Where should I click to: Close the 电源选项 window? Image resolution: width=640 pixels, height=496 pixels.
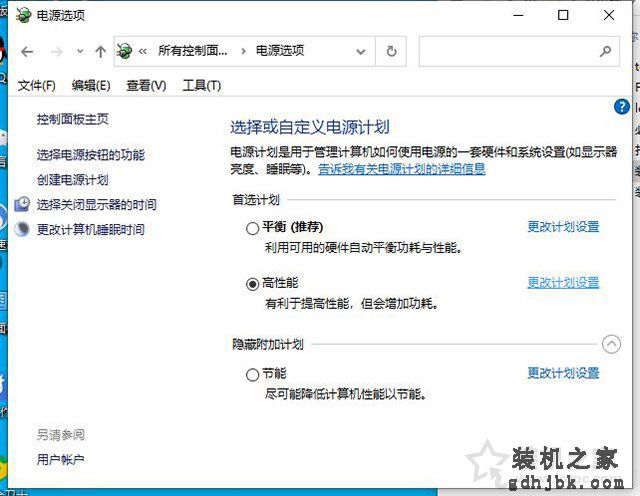[609, 16]
